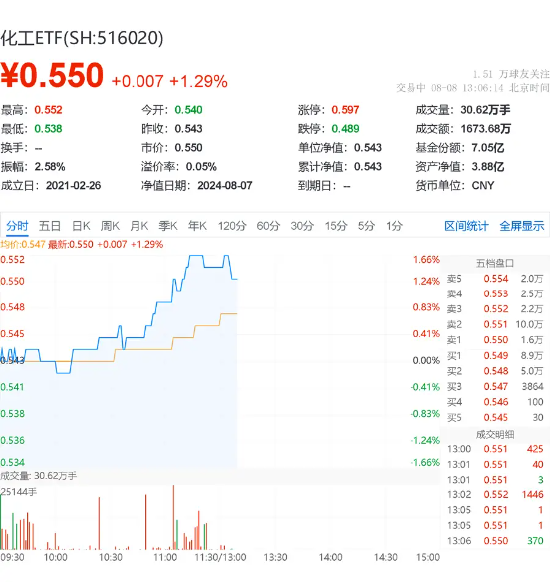Screen dimensions: 550x584
Task: Switch to 年K chart view
Action: tap(197, 226)
